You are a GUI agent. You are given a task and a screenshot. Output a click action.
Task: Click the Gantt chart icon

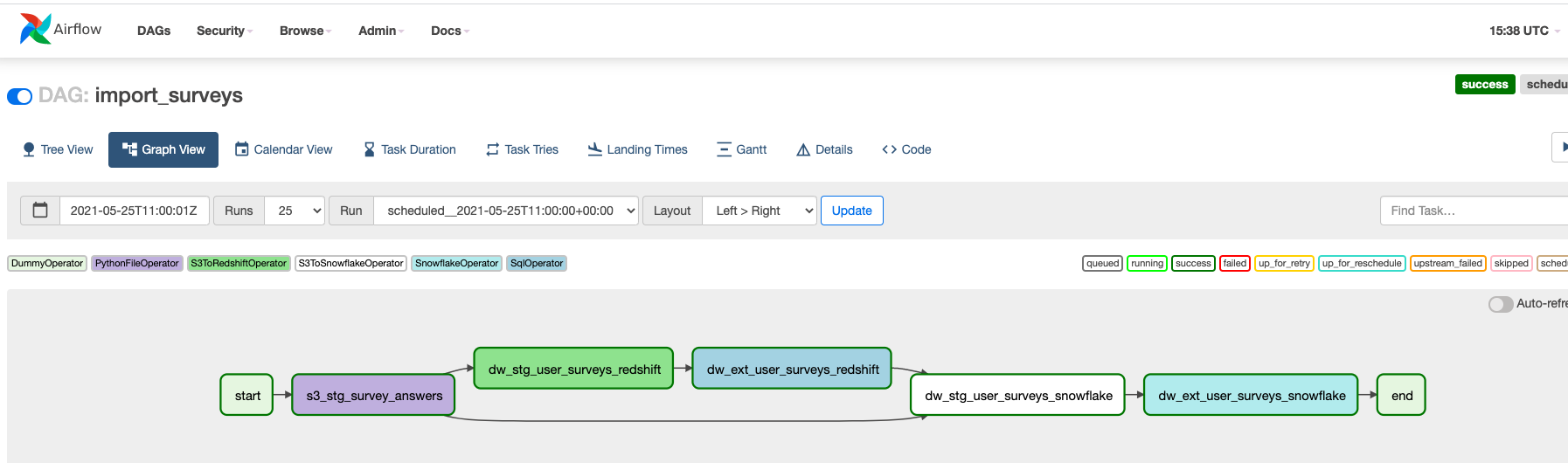coord(724,149)
